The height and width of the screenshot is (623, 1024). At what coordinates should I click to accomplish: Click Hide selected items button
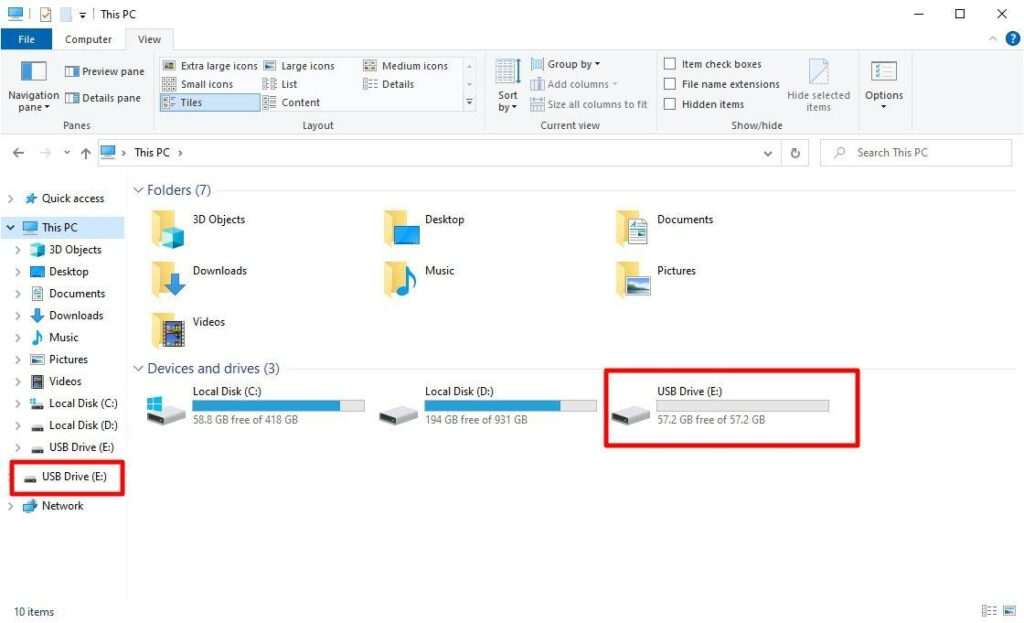click(x=818, y=86)
